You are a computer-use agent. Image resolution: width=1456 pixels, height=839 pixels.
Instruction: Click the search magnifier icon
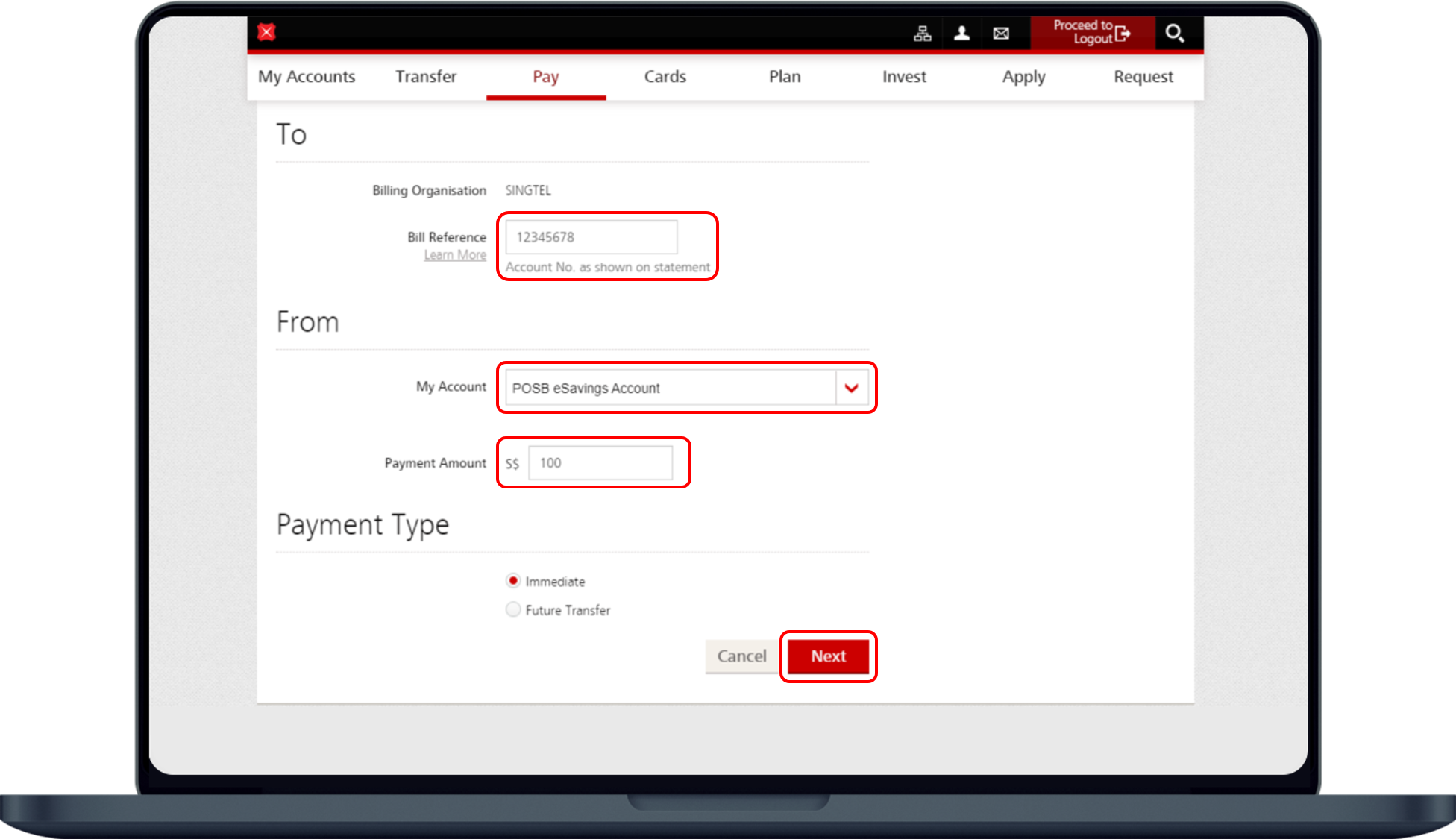(x=1175, y=33)
